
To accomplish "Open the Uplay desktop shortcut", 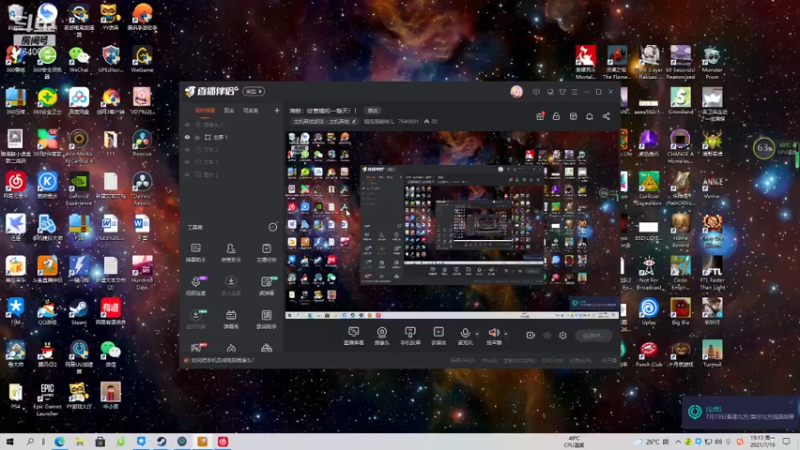I will tap(649, 312).
